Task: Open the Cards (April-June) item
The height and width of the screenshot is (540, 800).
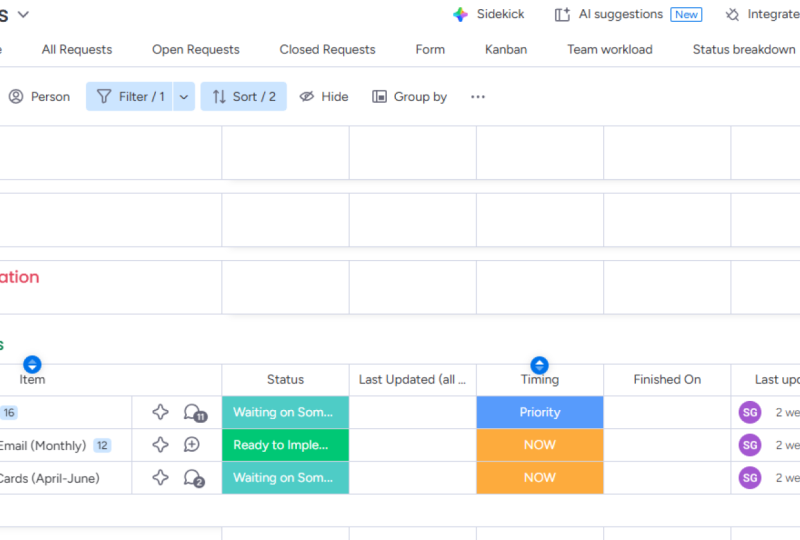Action: (x=49, y=478)
